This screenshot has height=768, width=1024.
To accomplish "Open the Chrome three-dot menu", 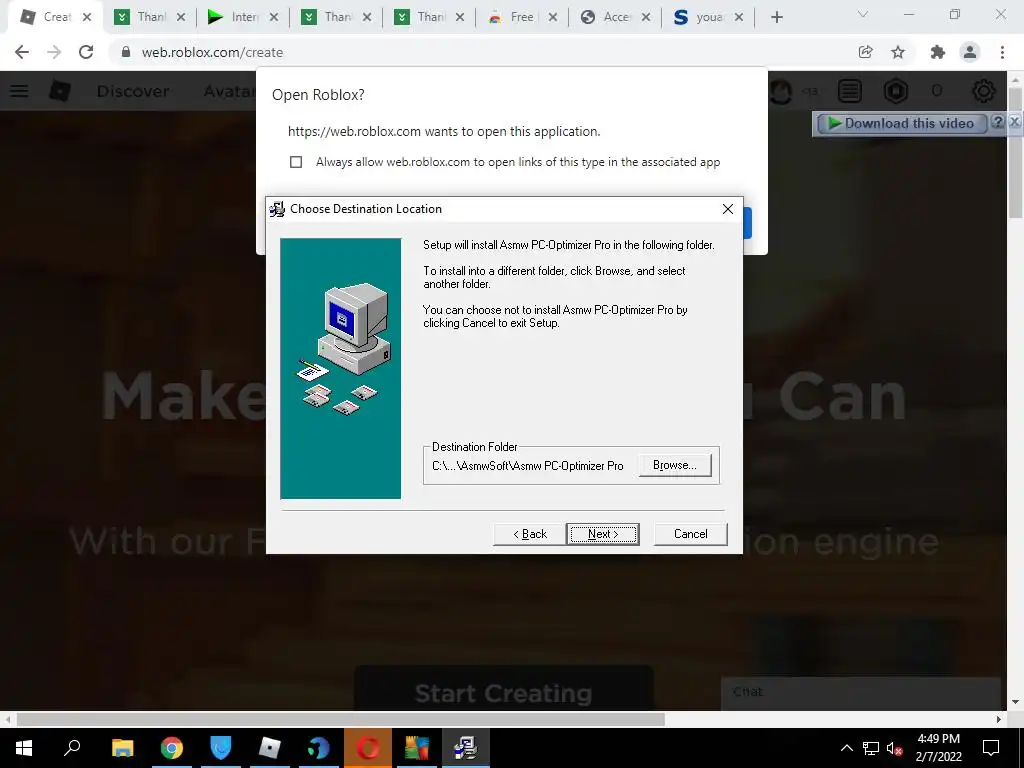I will [1002, 52].
